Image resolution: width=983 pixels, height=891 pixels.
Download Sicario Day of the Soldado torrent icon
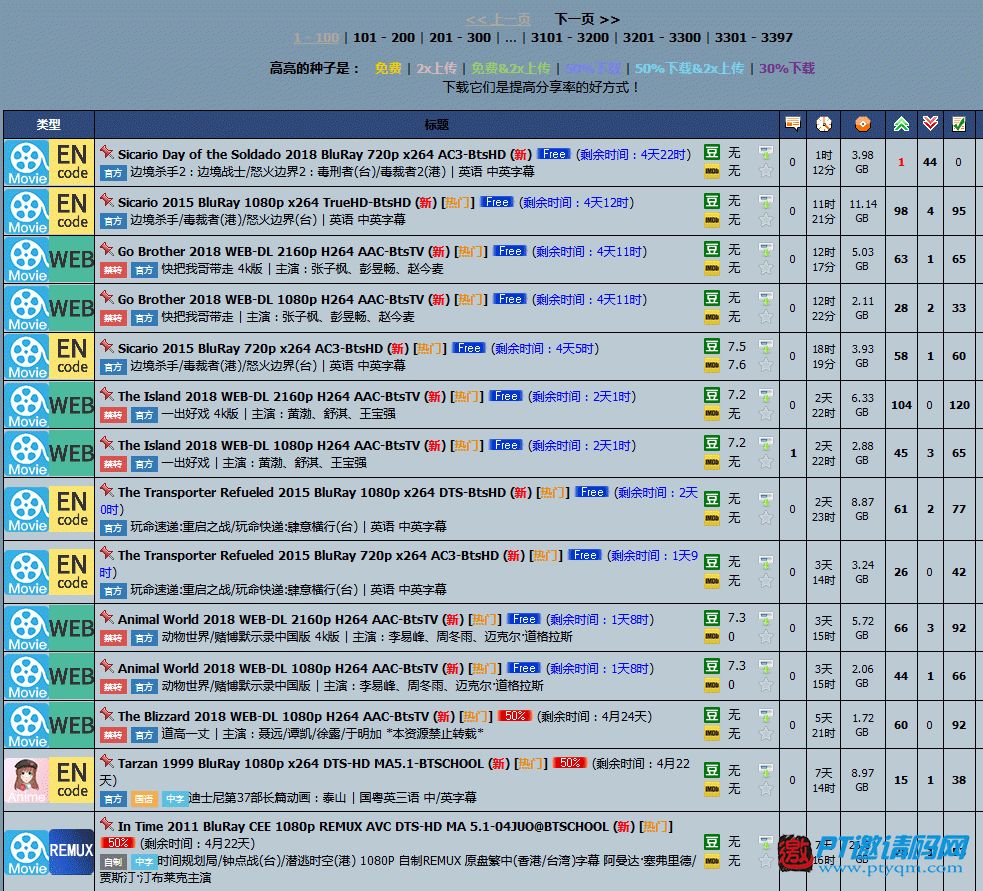point(765,152)
